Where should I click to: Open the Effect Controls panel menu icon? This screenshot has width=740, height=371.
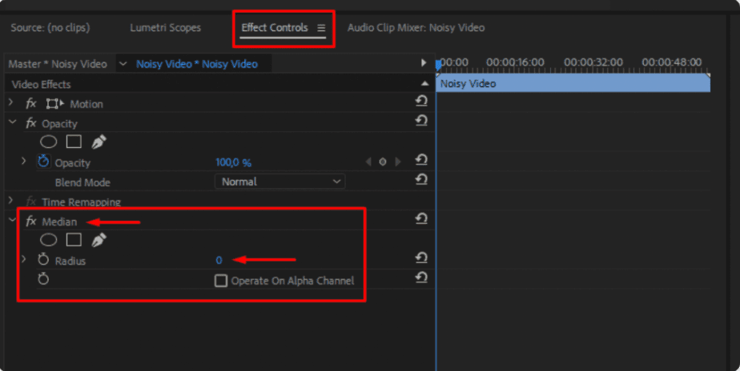321,28
